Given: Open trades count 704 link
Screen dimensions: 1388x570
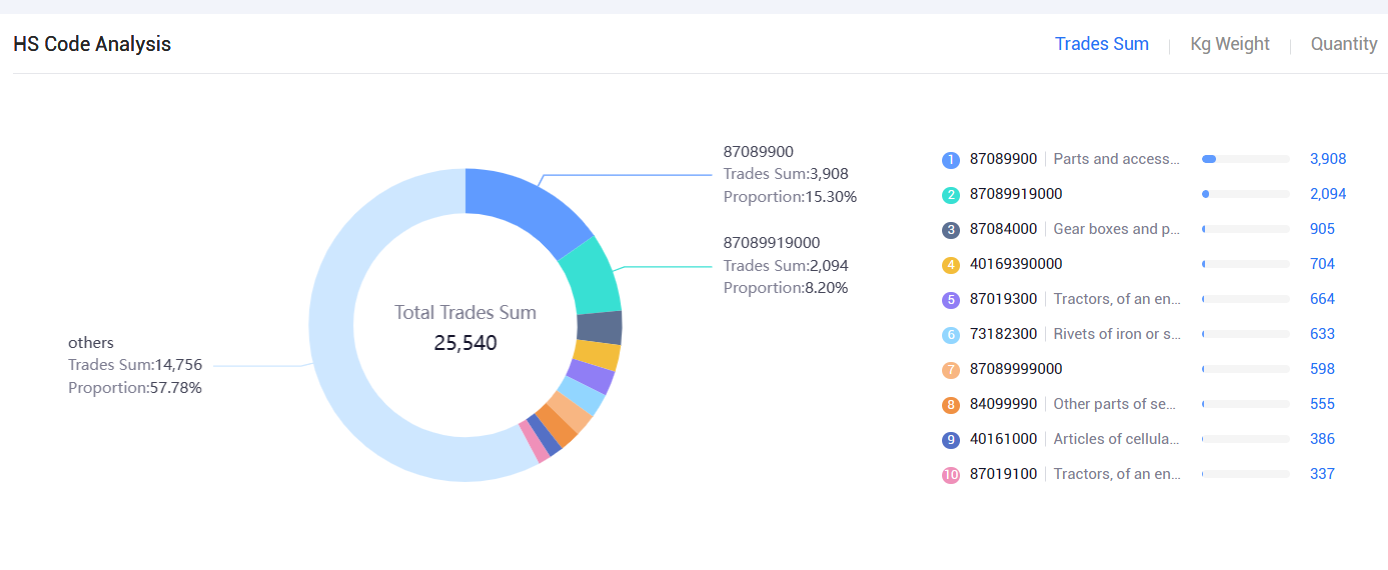Looking at the screenshot, I should [1322, 264].
